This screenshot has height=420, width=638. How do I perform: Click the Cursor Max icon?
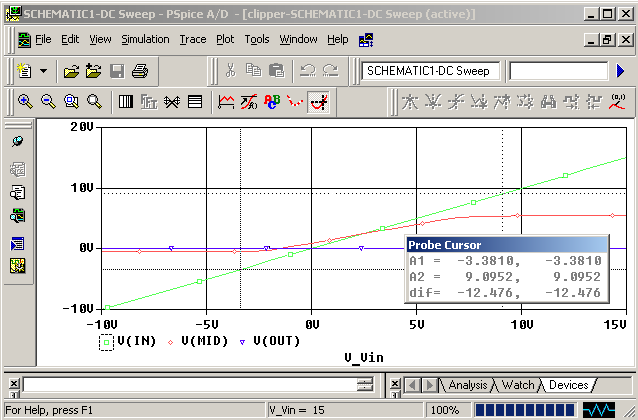pos(502,102)
